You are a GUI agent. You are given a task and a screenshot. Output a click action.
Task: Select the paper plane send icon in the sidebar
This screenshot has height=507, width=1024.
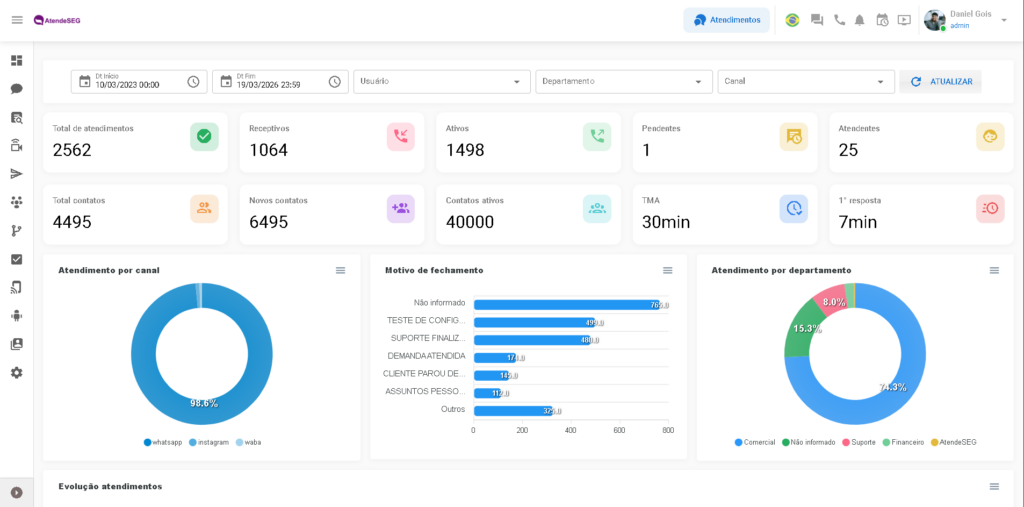point(16,173)
